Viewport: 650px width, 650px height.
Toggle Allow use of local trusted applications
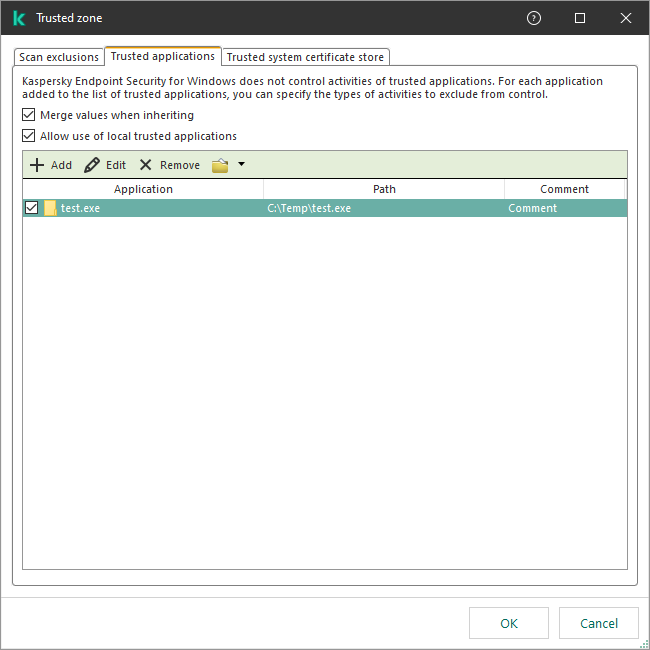click(x=28, y=136)
